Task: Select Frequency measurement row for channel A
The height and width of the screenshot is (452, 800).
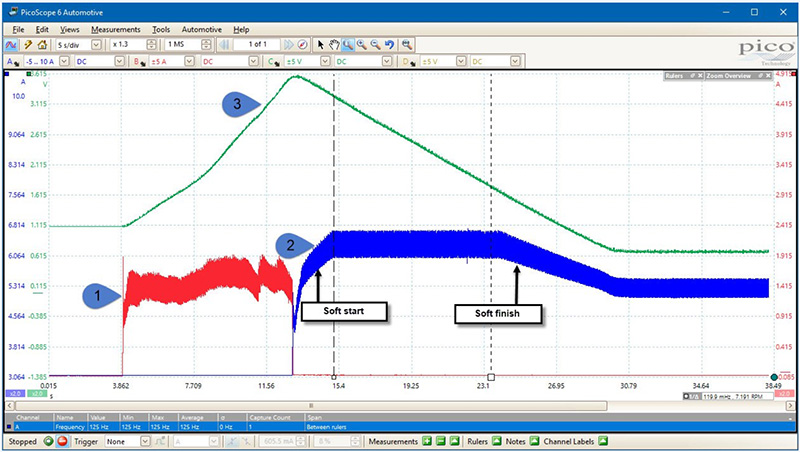Action: 398,426
